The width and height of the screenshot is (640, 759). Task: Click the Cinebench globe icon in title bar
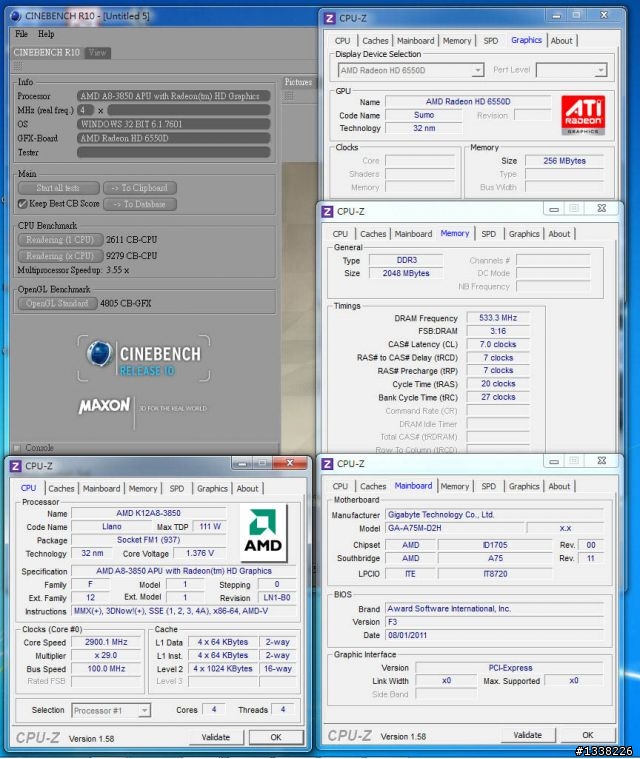click(16, 16)
